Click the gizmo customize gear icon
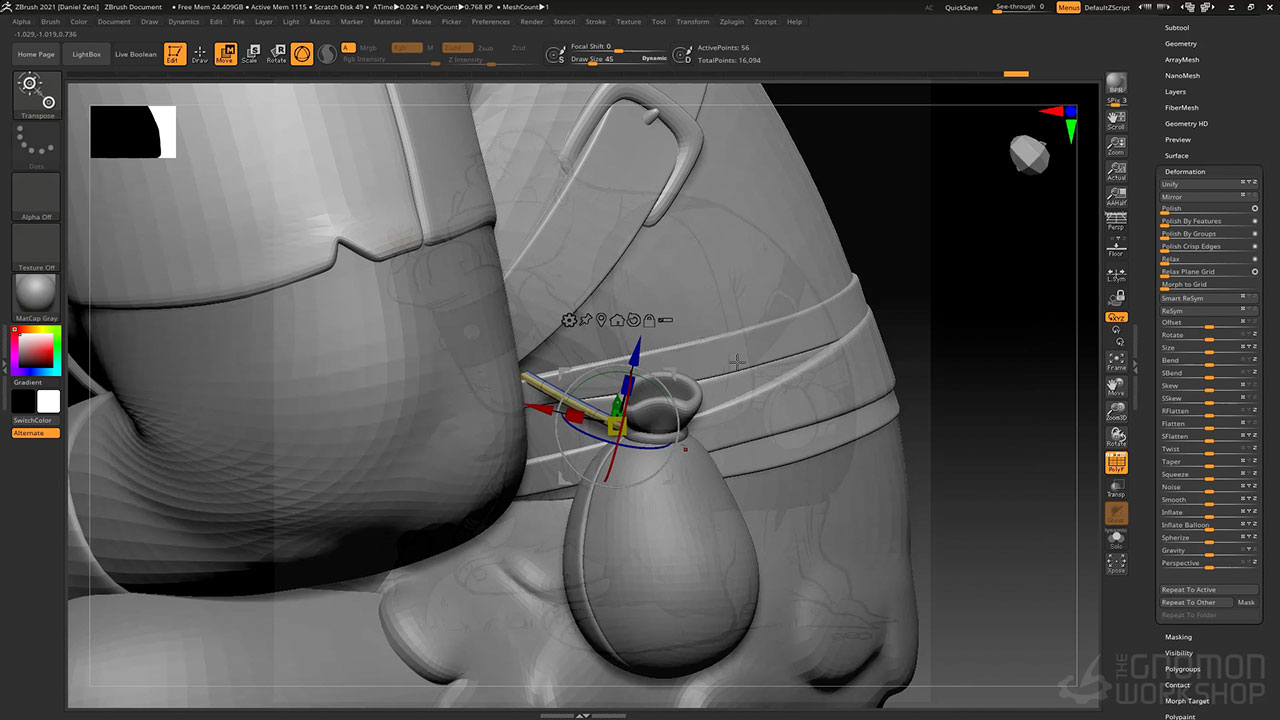The height and width of the screenshot is (720, 1280). pos(569,320)
